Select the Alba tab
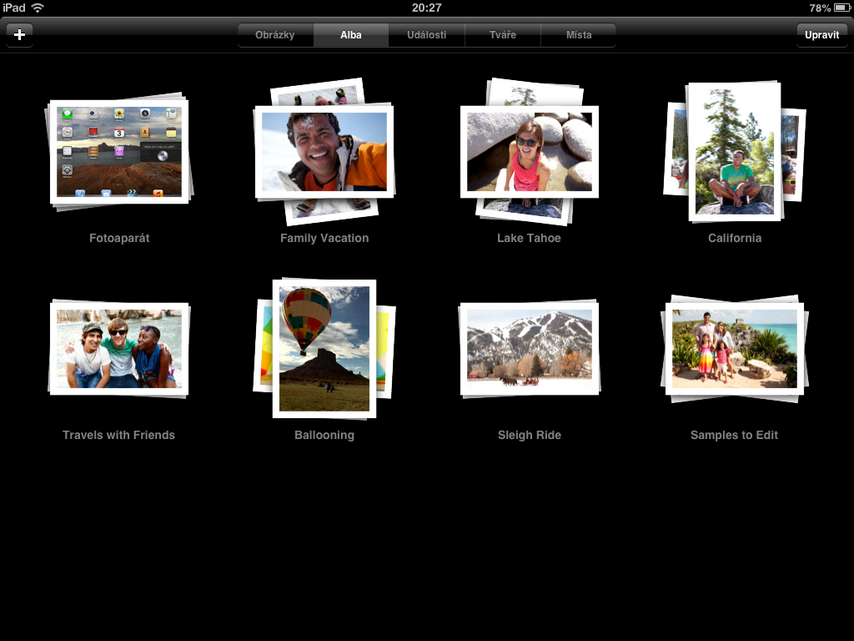Viewport: 854px width, 641px height. [x=351, y=34]
